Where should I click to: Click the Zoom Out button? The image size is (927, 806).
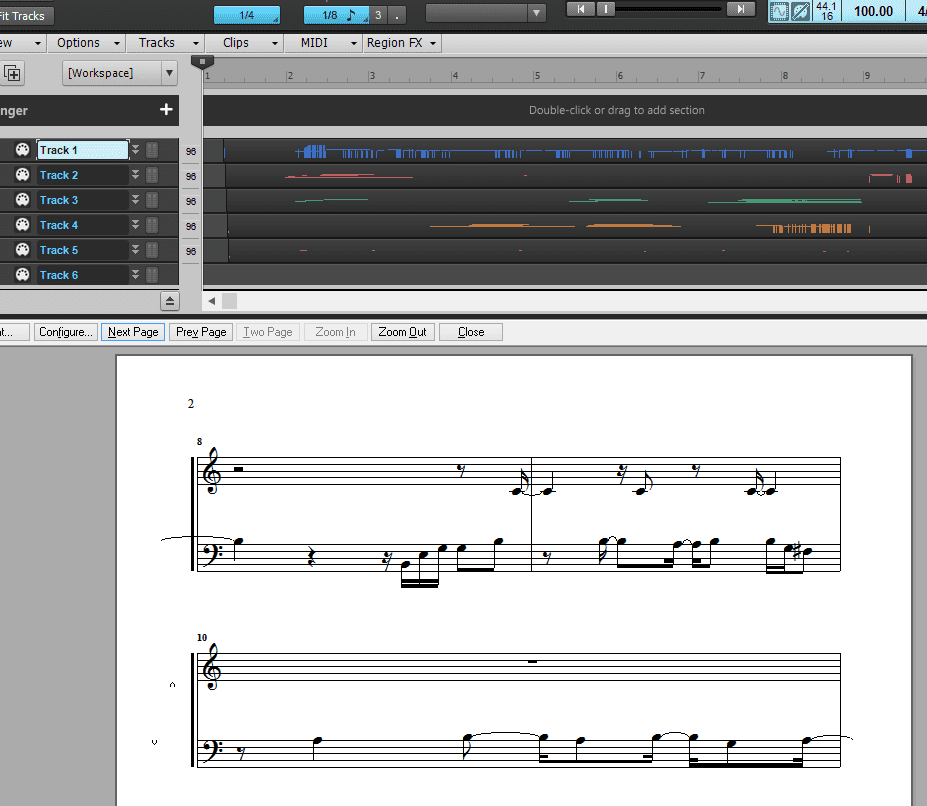click(x=402, y=332)
